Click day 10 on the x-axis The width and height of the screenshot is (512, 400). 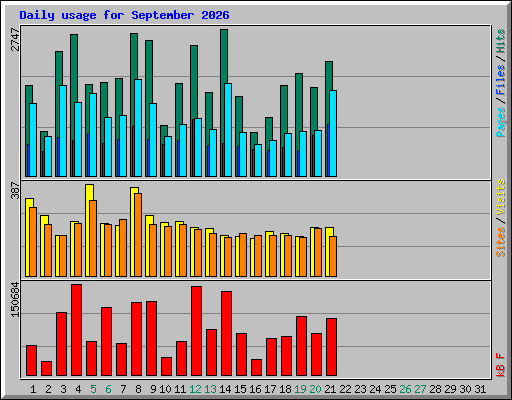click(x=165, y=389)
